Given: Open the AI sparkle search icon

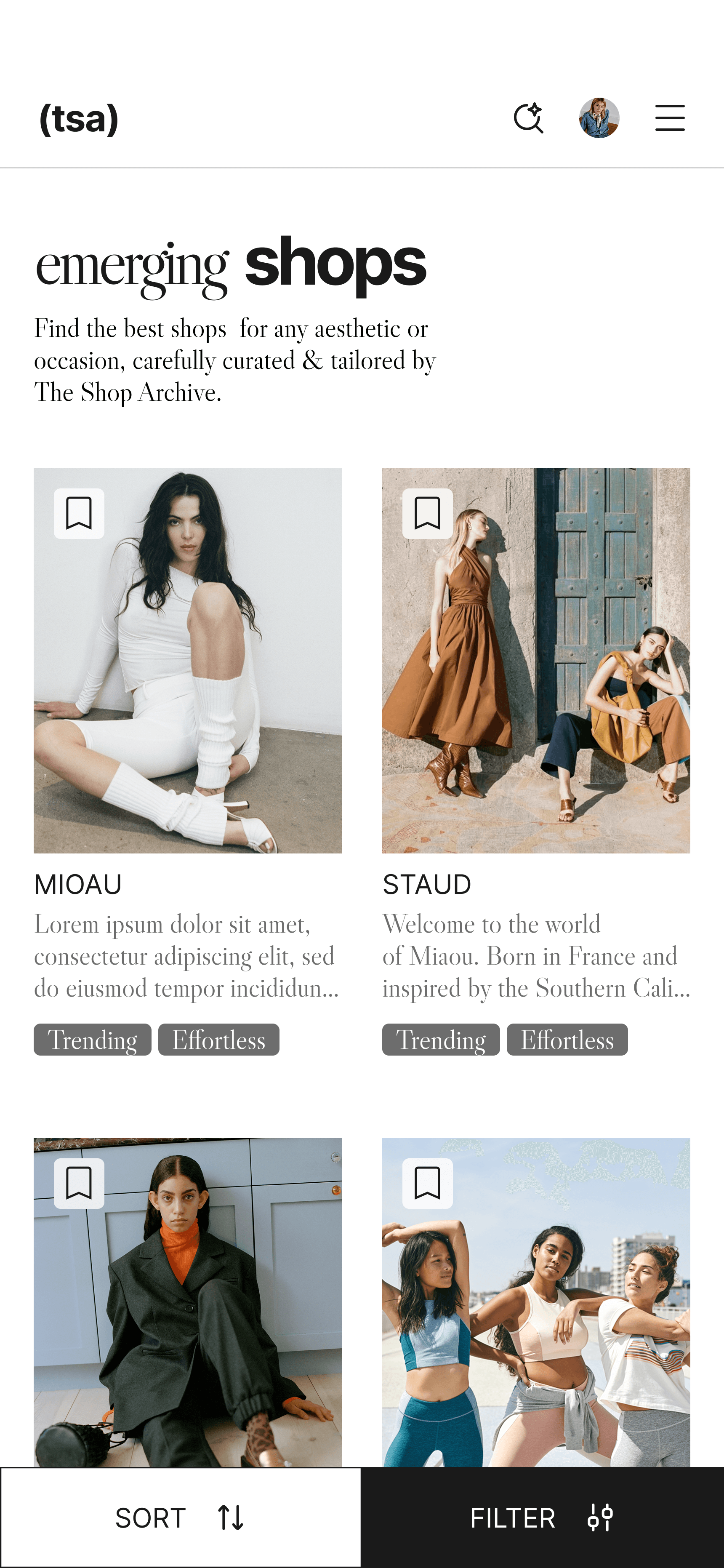Looking at the screenshot, I should point(528,117).
